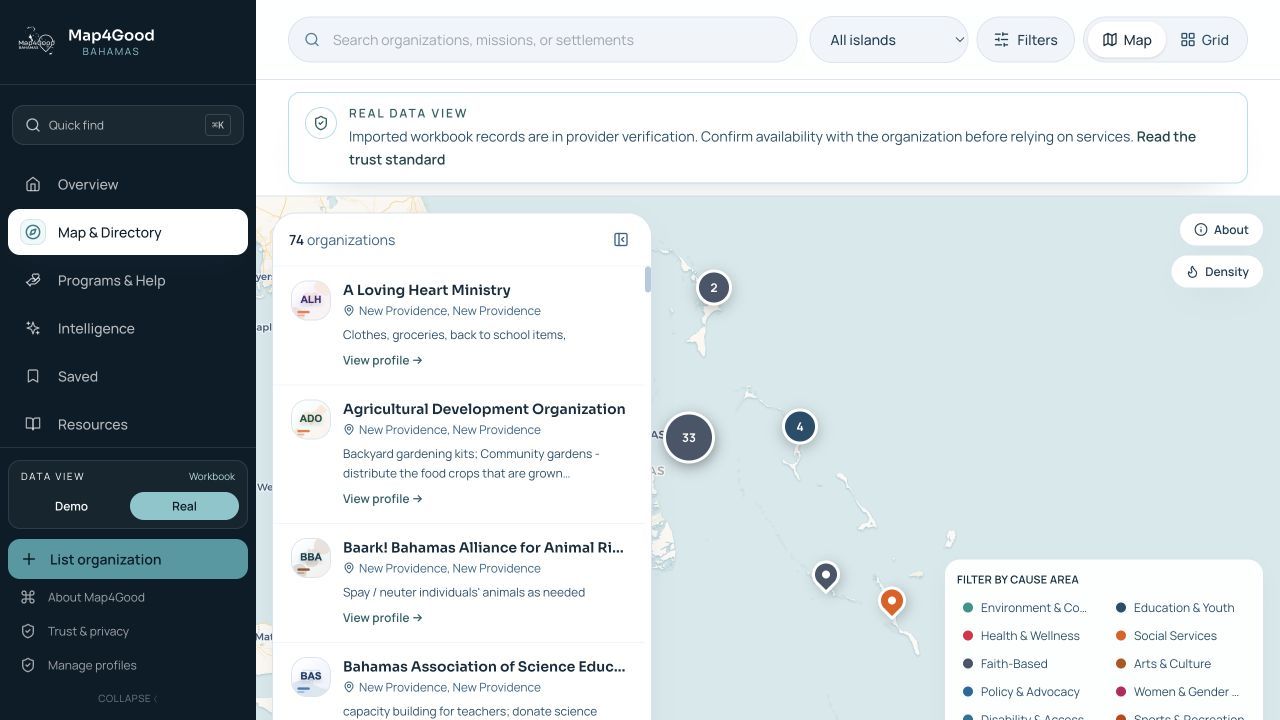This screenshot has width=1280, height=720.
Task: Click the organizations search input field
Action: point(543,40)
